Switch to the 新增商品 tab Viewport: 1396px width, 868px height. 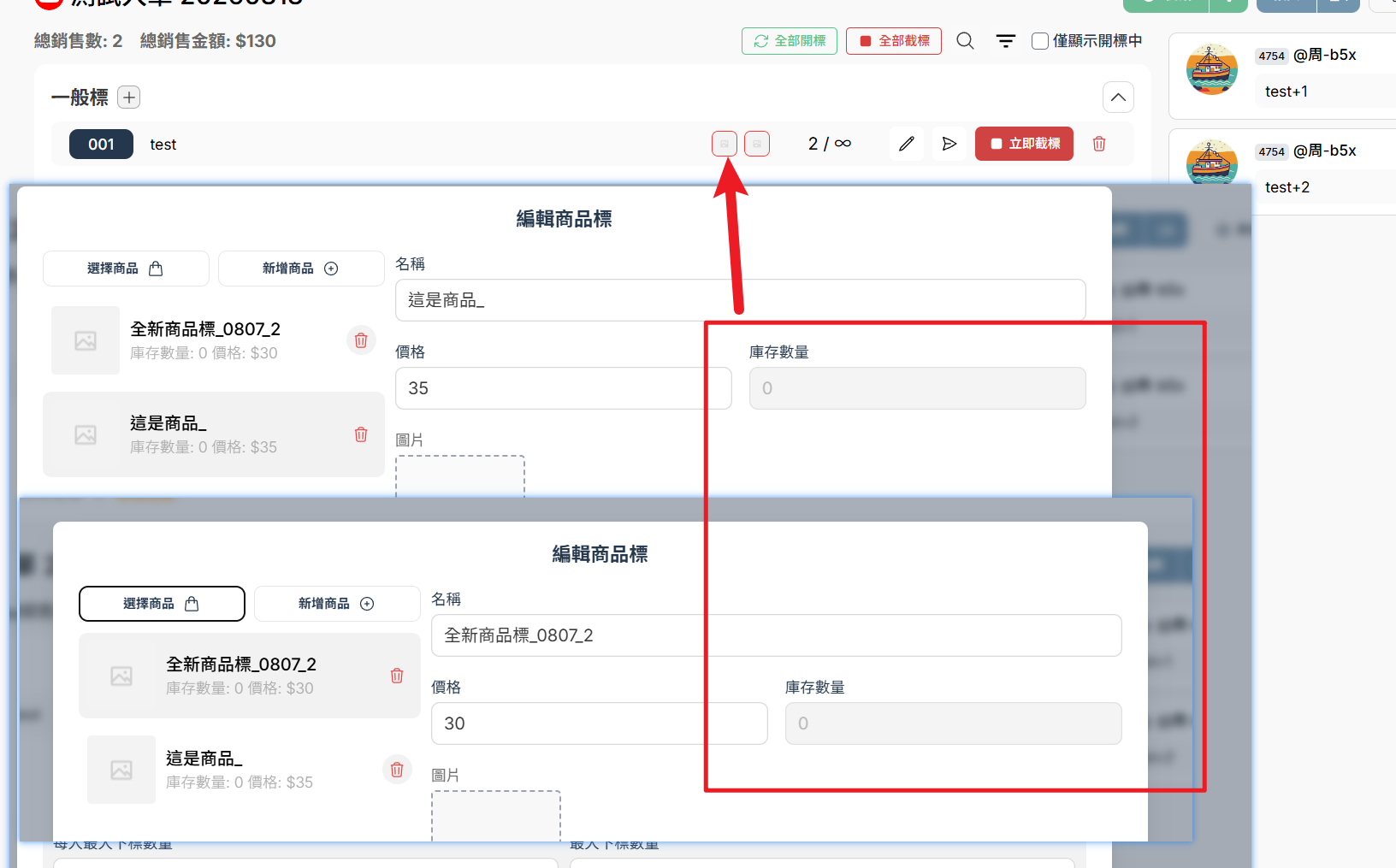300,268
